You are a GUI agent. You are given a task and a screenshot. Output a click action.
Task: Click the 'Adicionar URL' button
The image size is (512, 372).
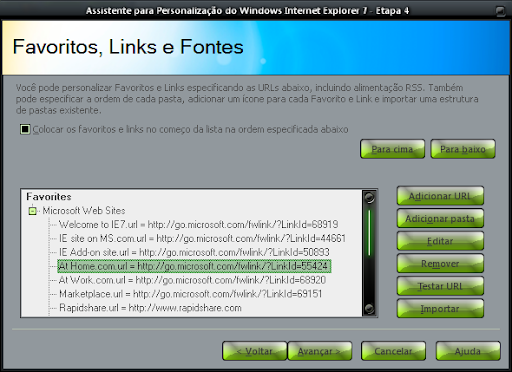pyautogui.click(x=440, y=196)
